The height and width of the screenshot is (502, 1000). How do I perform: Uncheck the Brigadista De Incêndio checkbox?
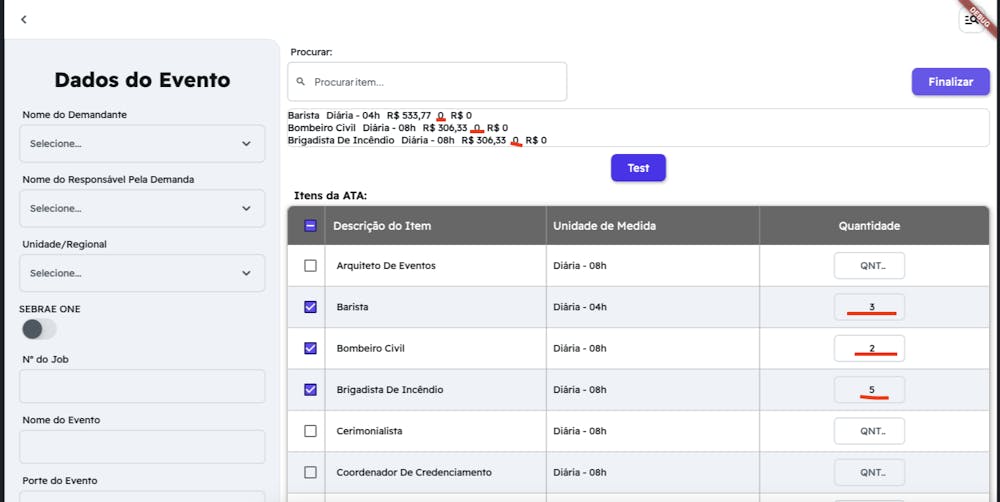(x=310, y=389)
